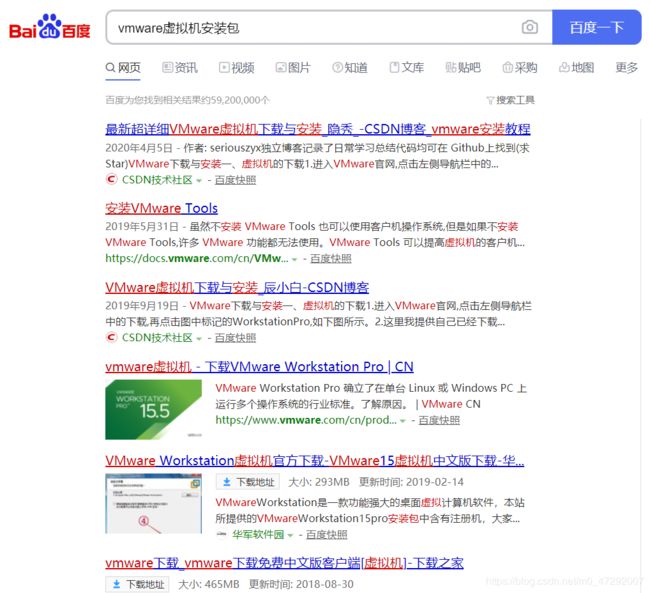Click 华军软件园 source link
This screenshot has height=593, width=650.
point(258,535)
